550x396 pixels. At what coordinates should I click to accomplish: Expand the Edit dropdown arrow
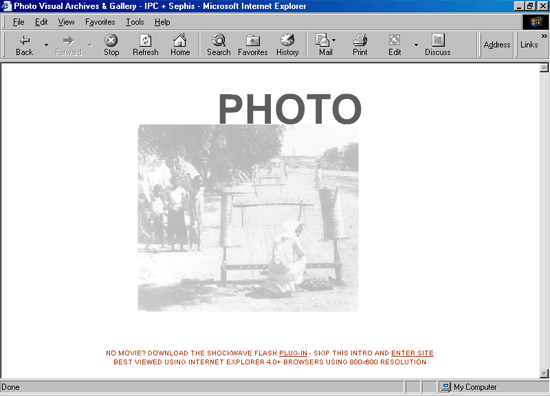point(416,45)
